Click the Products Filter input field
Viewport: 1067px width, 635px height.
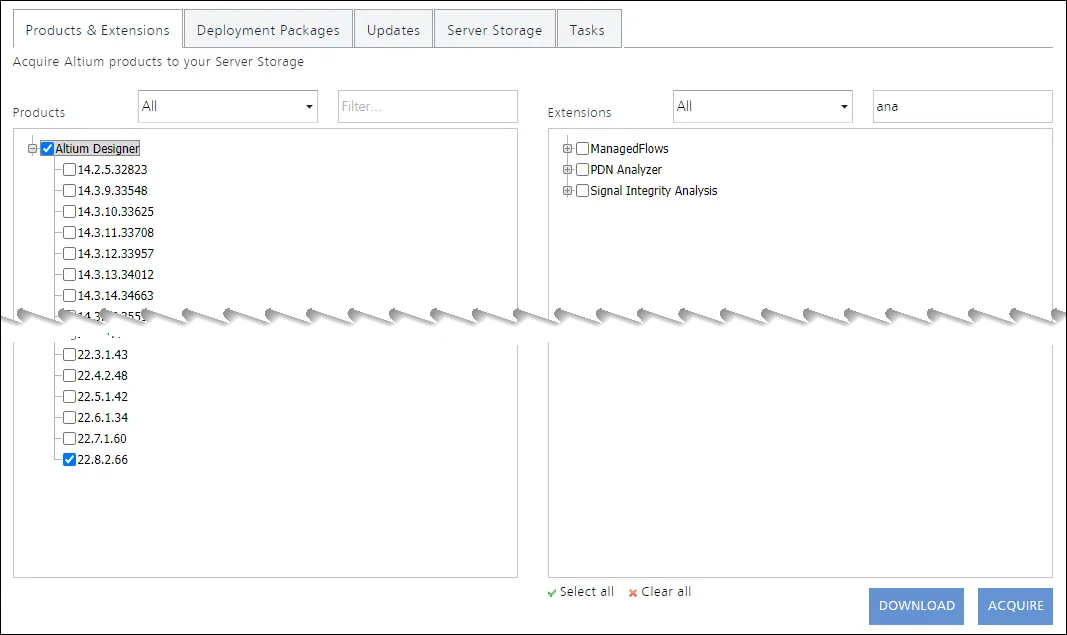(427, 106)
